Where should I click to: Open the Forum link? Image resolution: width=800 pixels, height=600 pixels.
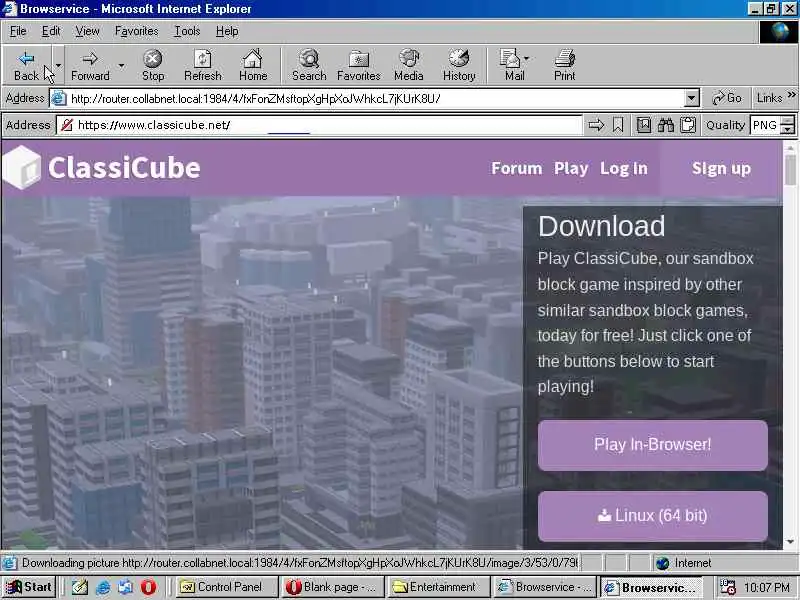click(x=516, y=168)
